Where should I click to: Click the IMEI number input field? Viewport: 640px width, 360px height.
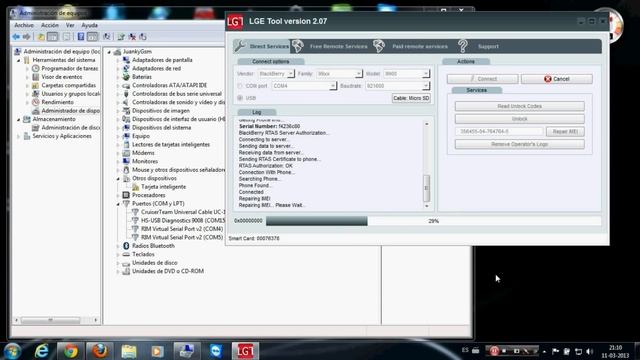click(499, 131)
